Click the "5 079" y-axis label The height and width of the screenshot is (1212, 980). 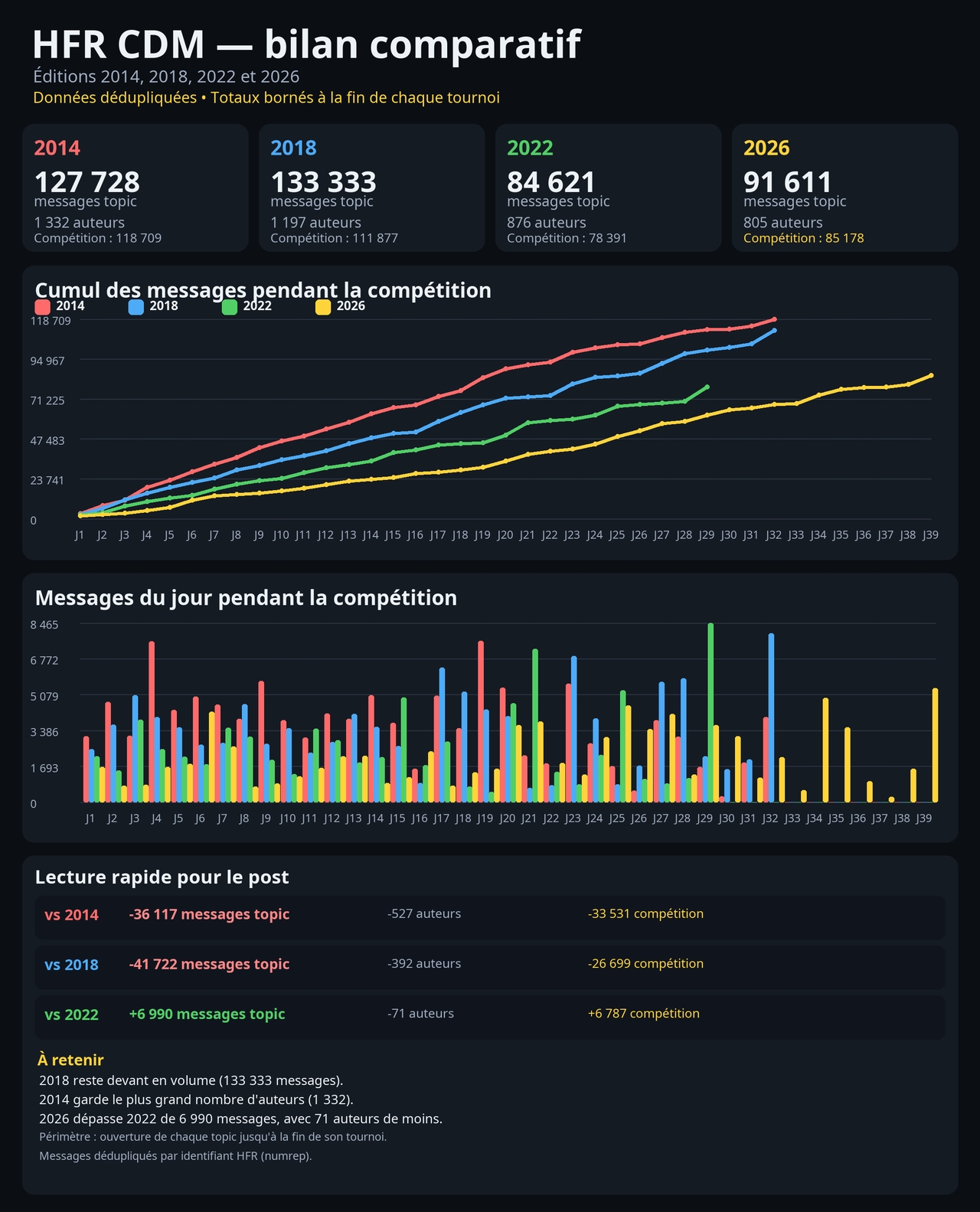pyautogui.click(x=44, y=696)
